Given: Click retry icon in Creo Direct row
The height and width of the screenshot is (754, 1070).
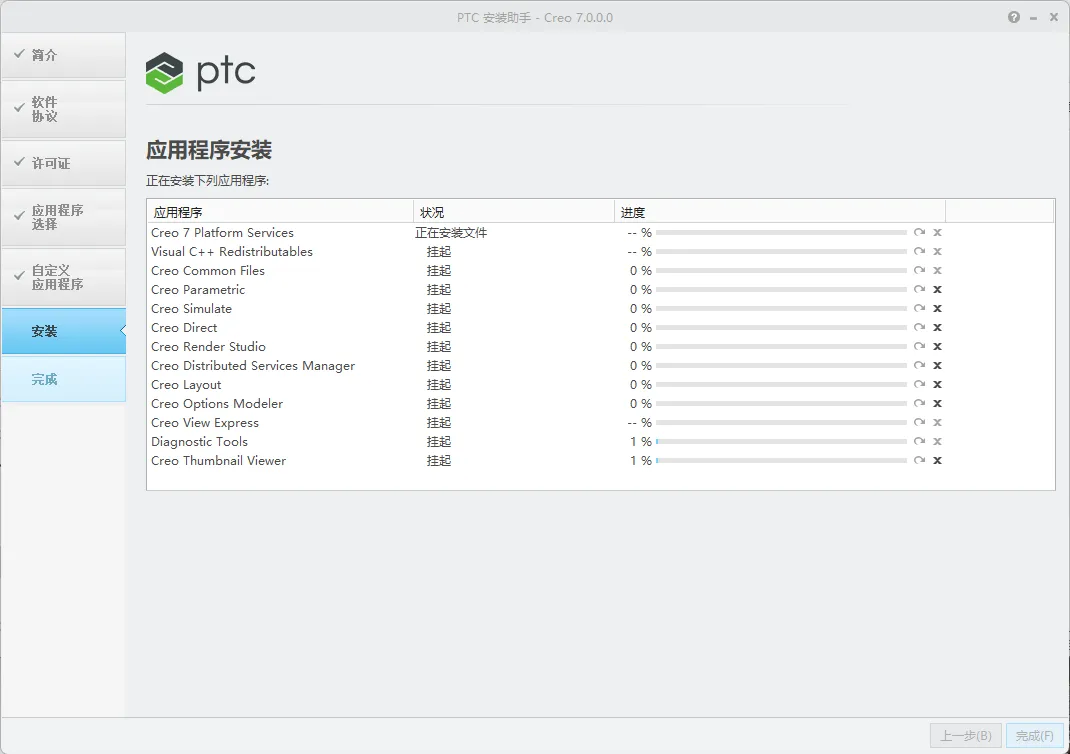Looking at the screenshot, I should click(x=919, y=328).
